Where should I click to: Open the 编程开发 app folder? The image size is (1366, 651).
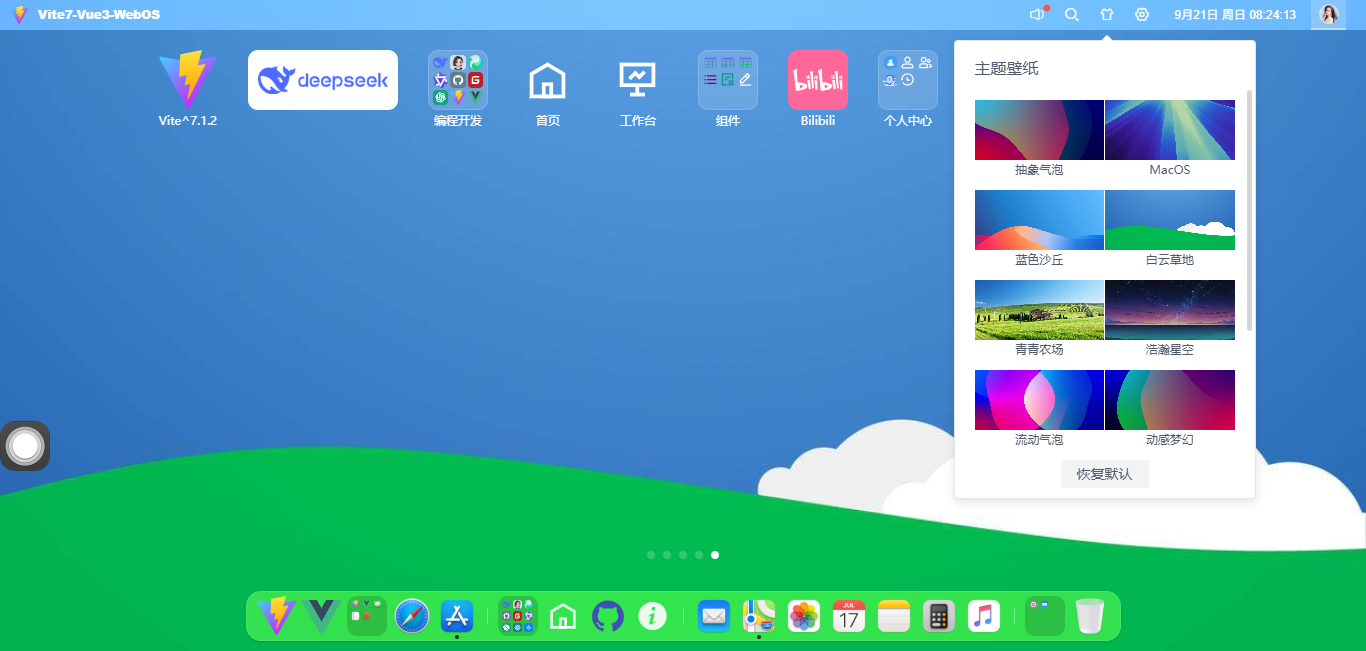tap(457, 80)
